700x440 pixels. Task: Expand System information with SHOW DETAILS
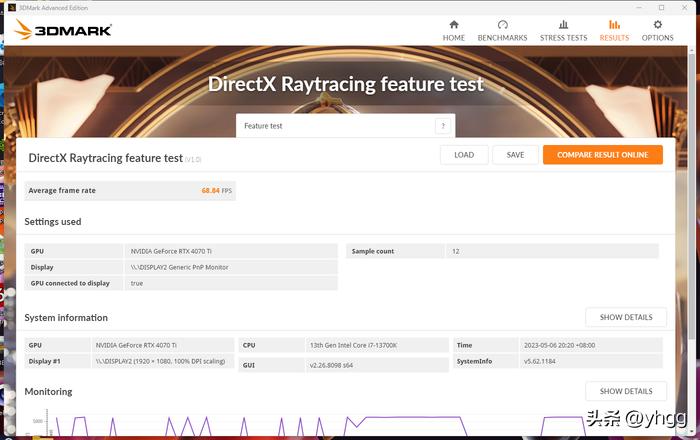[625, 317]
